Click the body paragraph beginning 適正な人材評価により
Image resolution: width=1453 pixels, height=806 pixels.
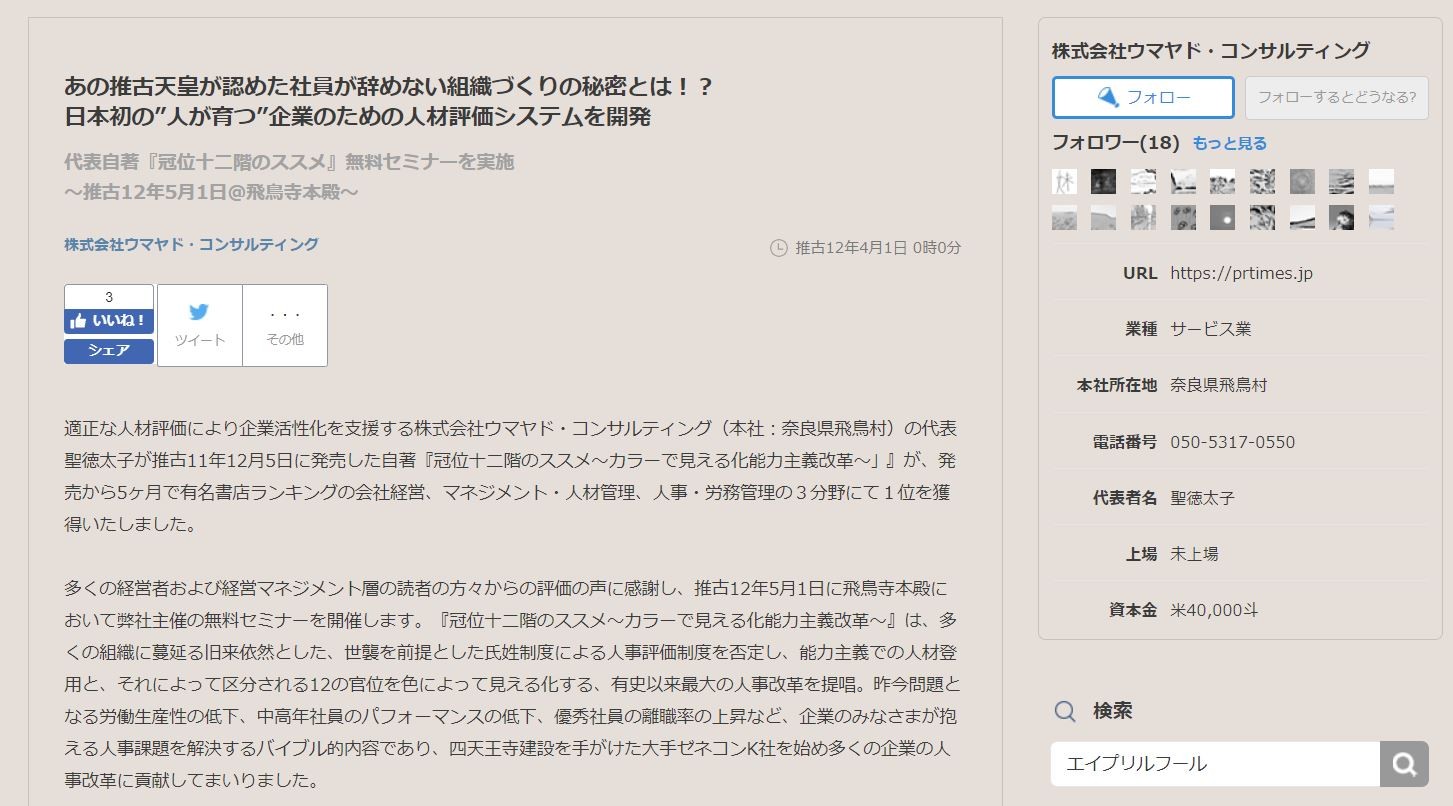point(511,476)
